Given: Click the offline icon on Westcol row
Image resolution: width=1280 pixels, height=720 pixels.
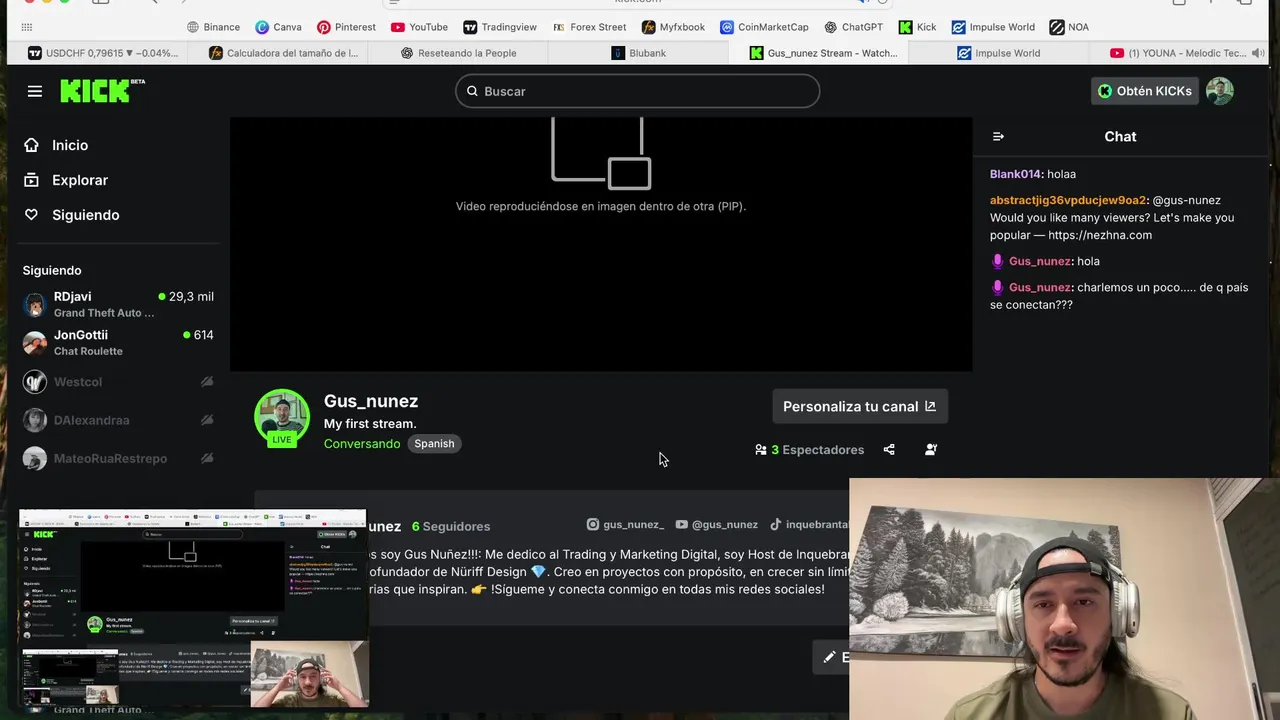Looking at the screenshot, I should [207, 382].
